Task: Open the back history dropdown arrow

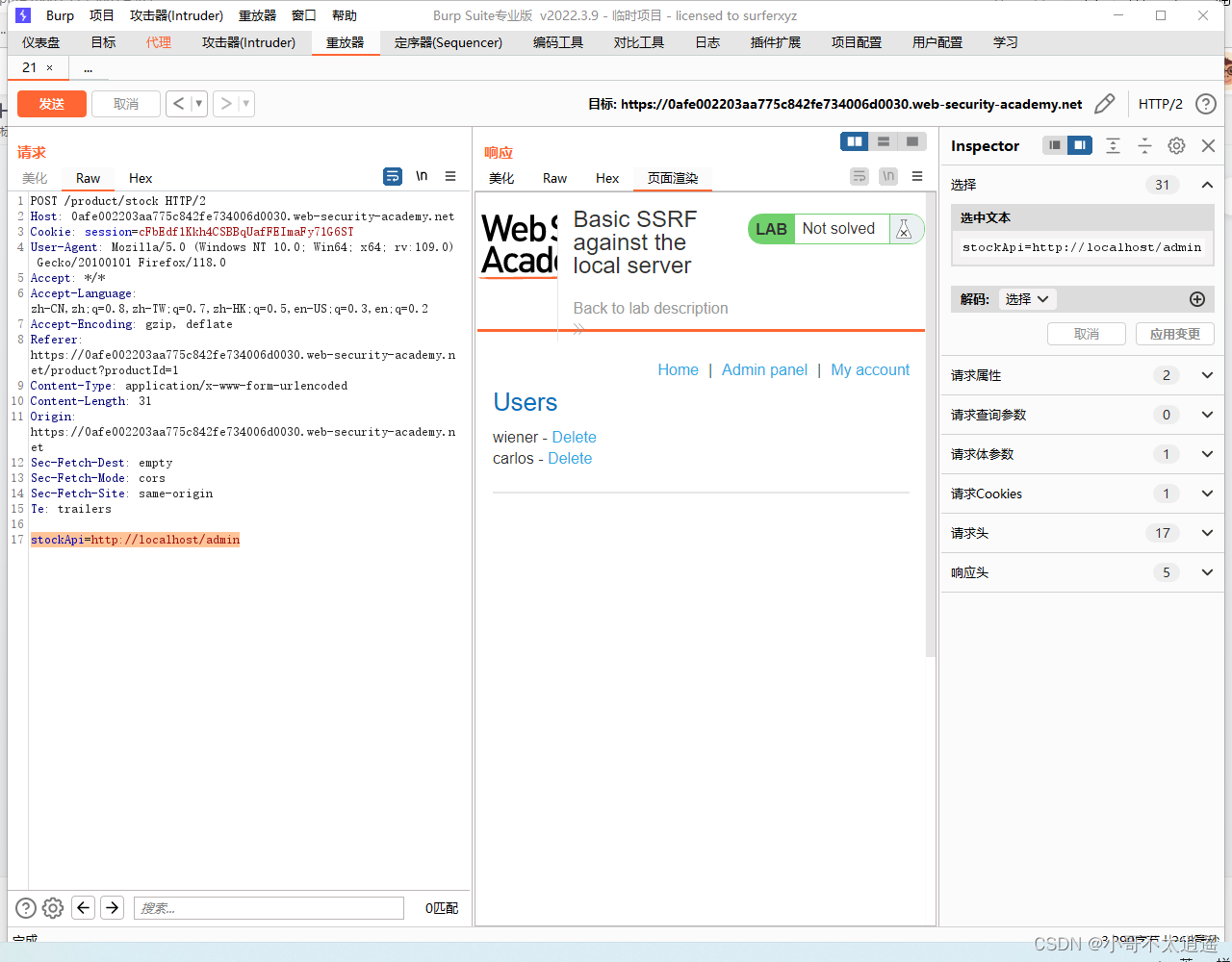Action: (x=199, y=104)
